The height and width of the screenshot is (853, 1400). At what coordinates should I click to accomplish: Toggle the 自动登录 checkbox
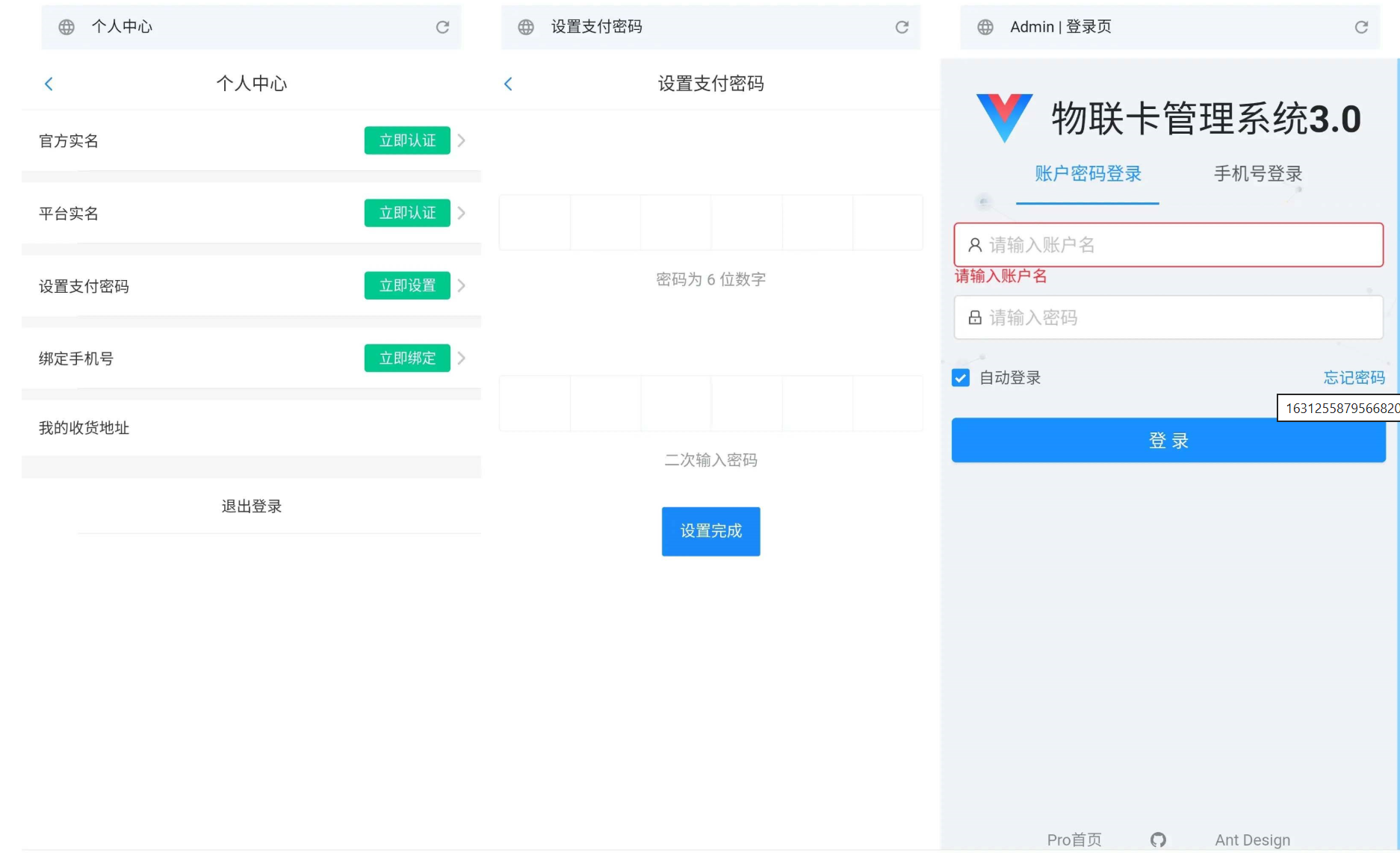click(x=961, y=378)
